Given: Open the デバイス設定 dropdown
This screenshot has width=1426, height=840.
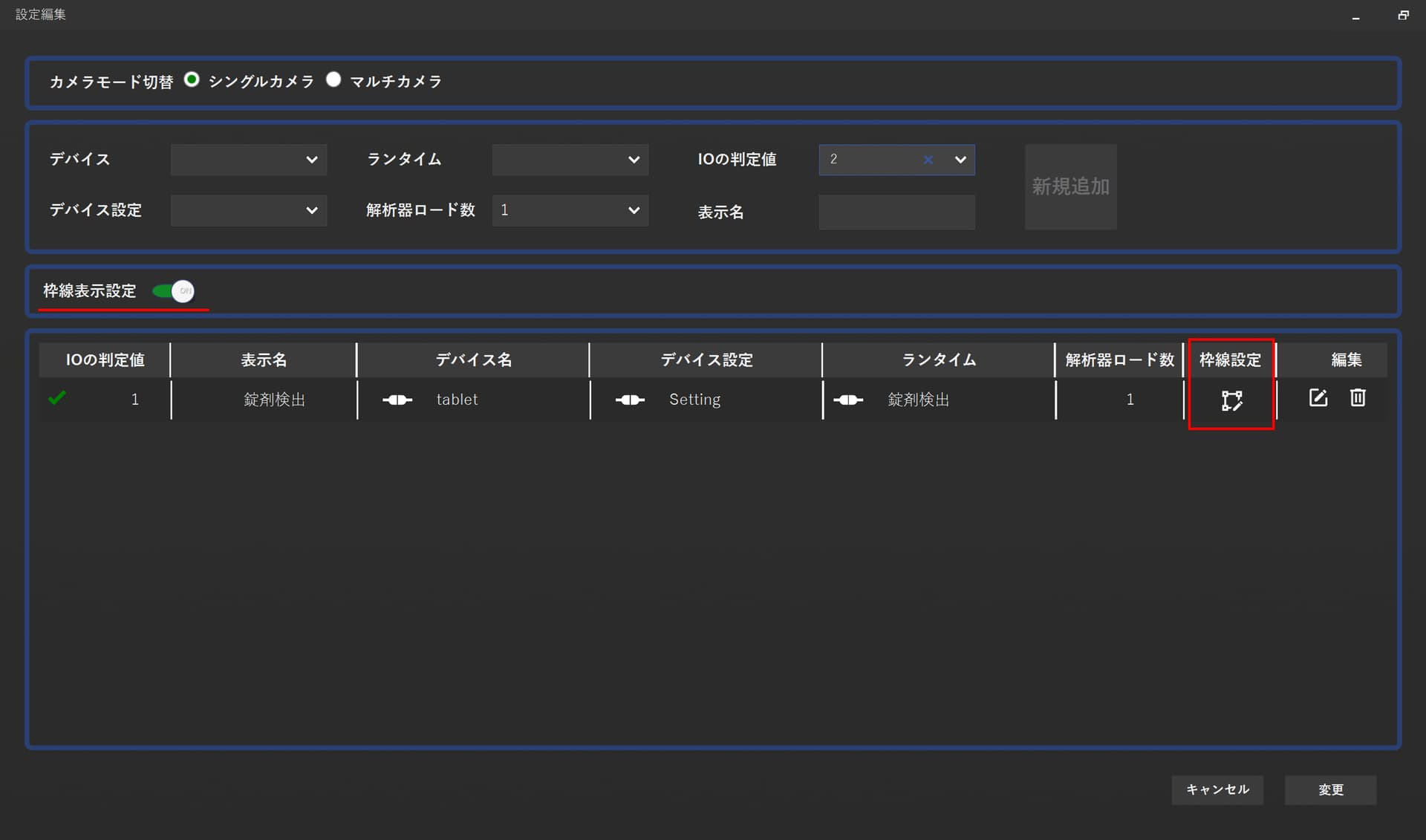Looking at the screenshot, I should tap(249, 210).
